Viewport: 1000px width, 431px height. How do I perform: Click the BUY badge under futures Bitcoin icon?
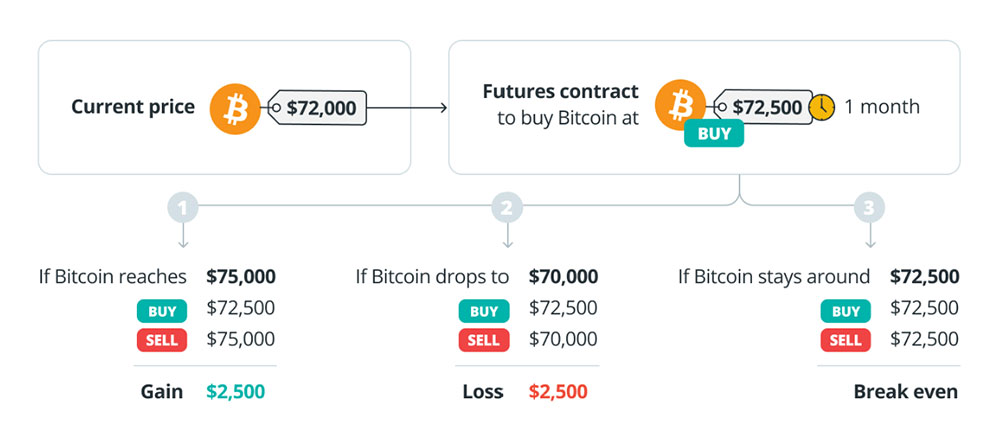713,133
